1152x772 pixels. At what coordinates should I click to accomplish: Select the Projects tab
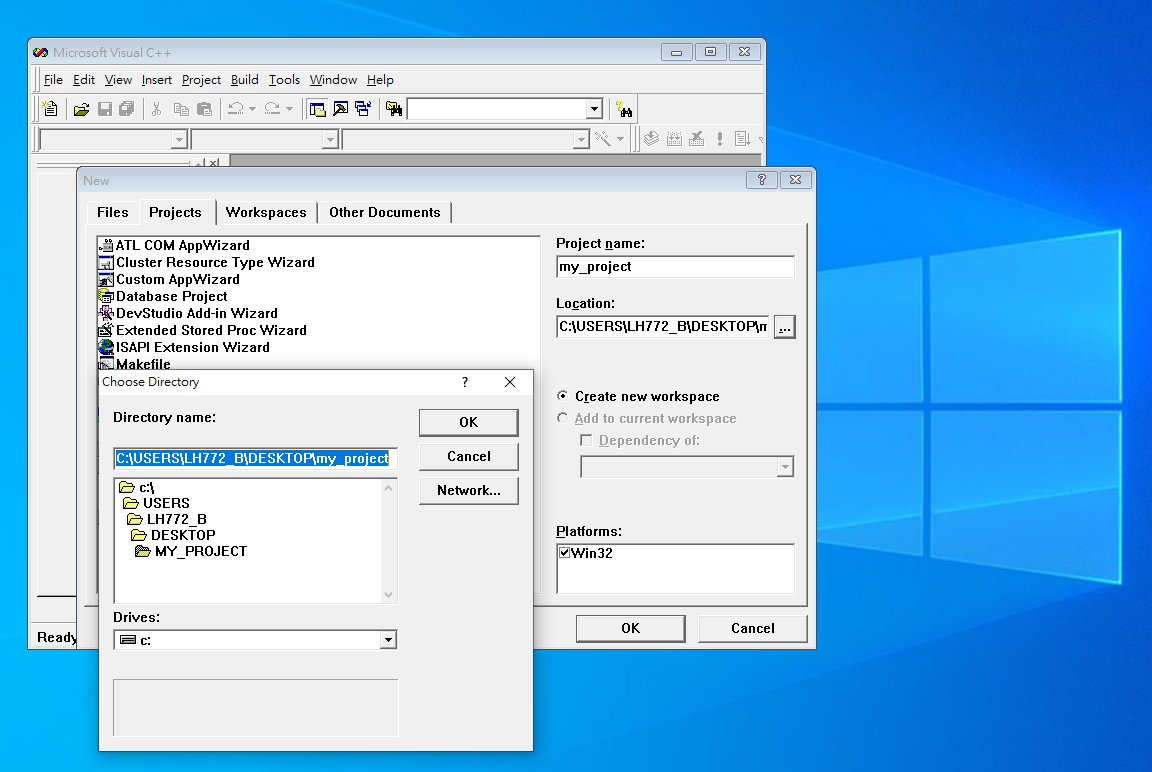point(175,212)
